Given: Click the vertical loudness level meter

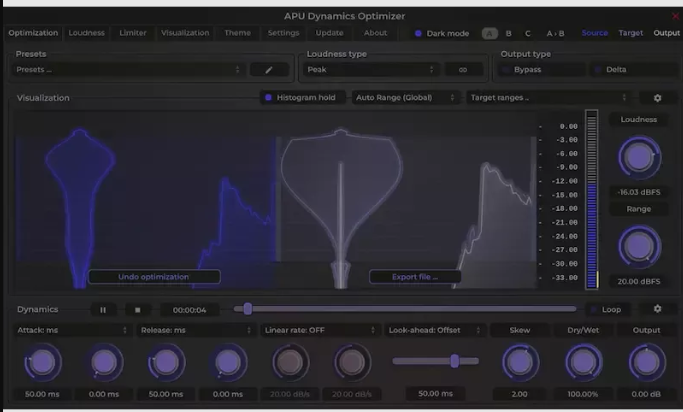Looking at the screenshot, I should pos(592,199).
